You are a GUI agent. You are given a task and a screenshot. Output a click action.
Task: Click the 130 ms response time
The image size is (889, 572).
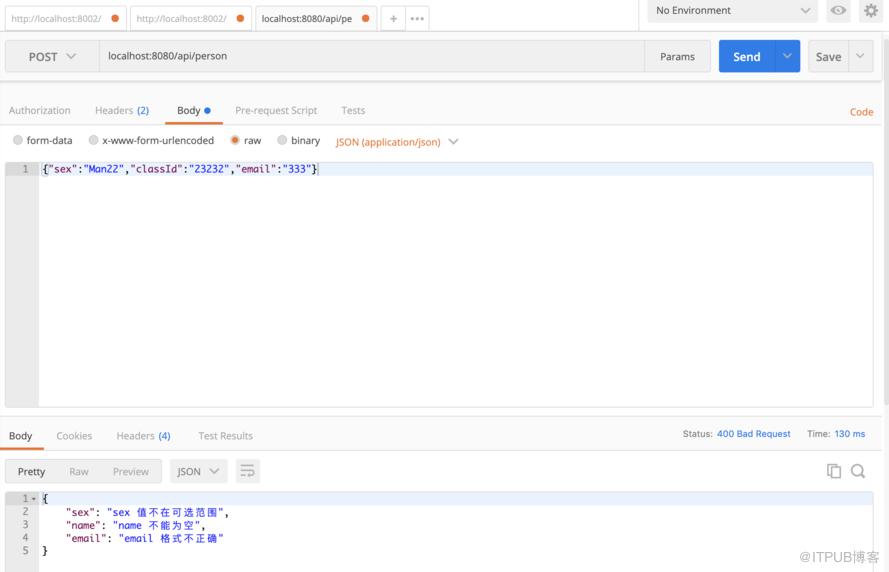click(x=849, y=434)
